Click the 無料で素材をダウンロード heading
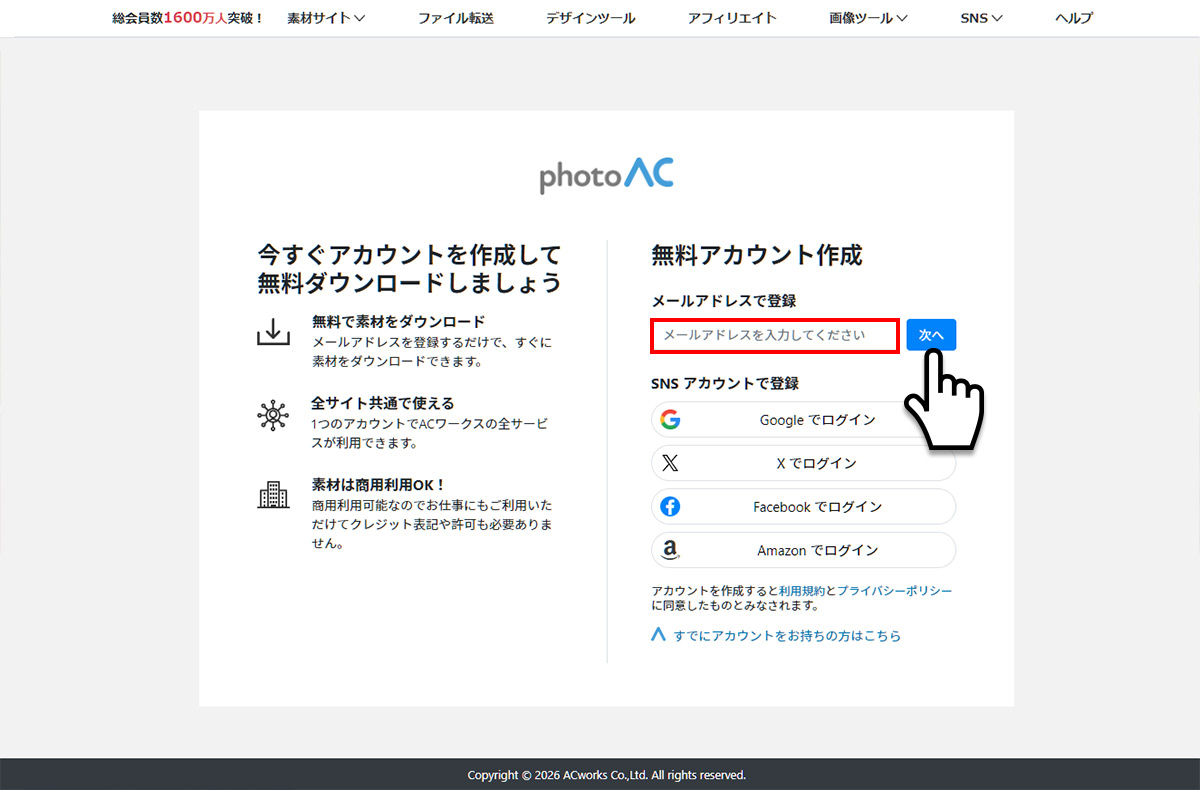 click(x=398, y=321)
